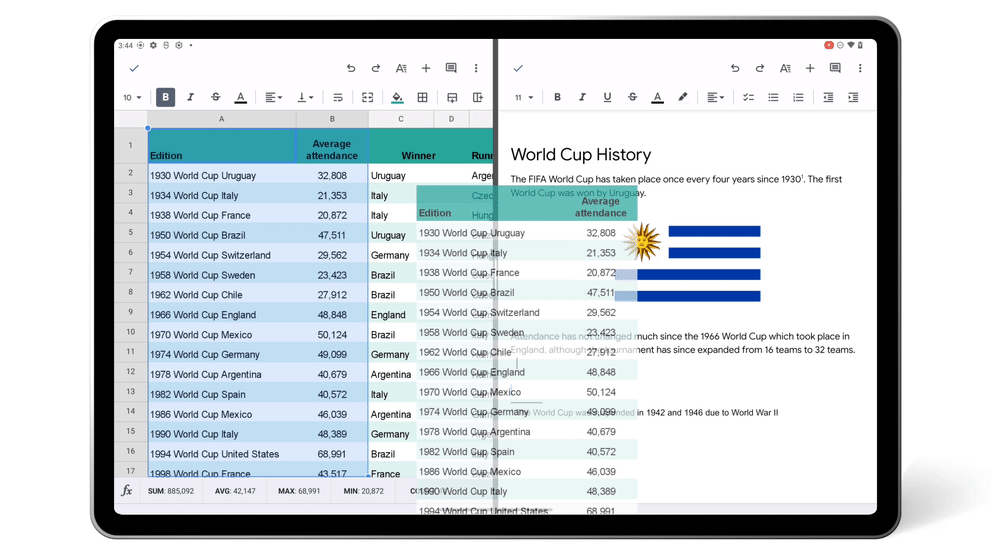The image size is (992, 558).
Task: Add a comment in Sheets
Action: tap(451, 68)
